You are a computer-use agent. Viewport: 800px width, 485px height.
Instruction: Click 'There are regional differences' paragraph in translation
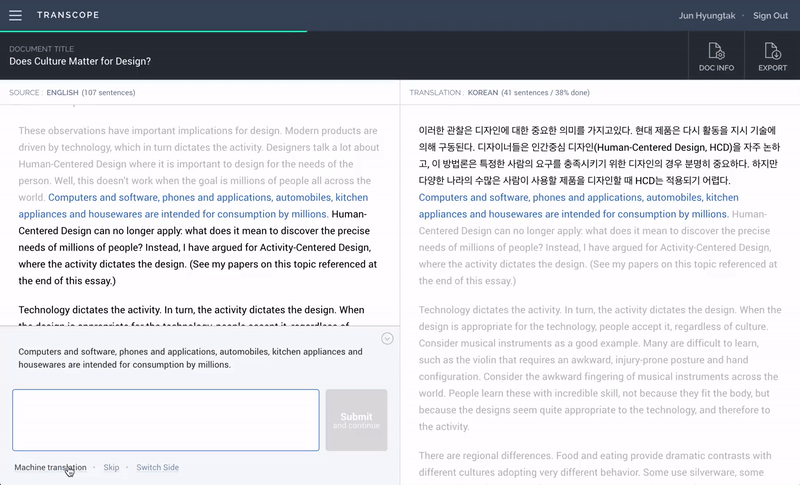click(x=590, y=464)
